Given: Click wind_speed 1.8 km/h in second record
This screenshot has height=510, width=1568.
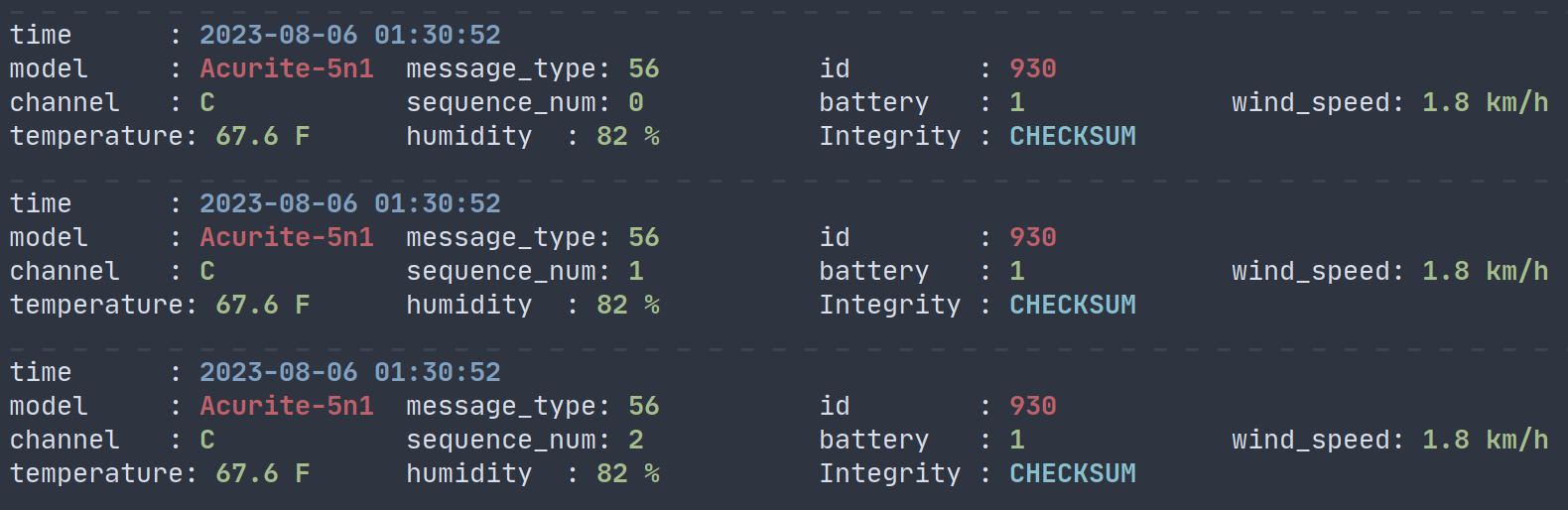Looking at the screenshot, I should point(1486,271).
